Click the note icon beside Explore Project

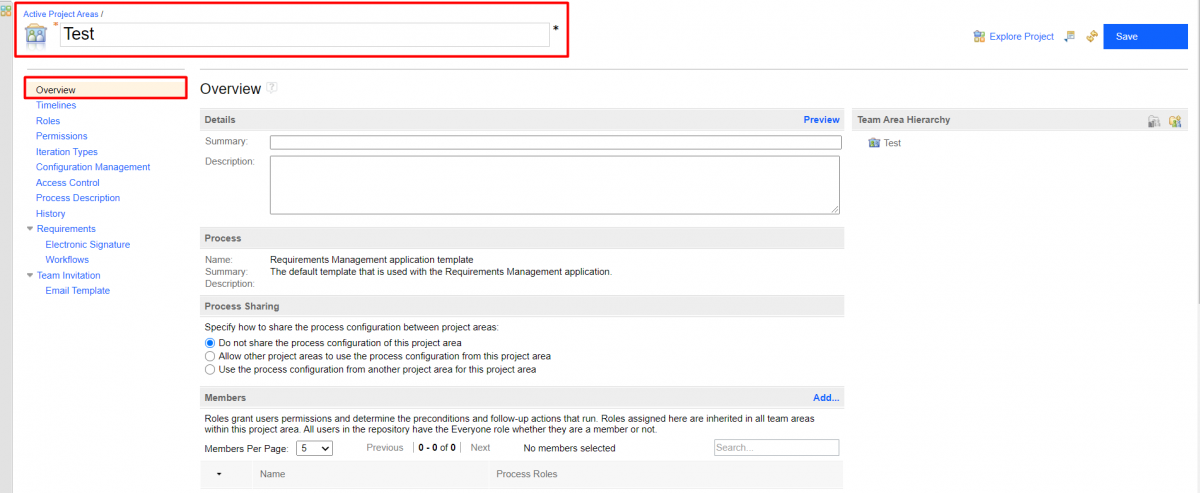(1069, 37)
